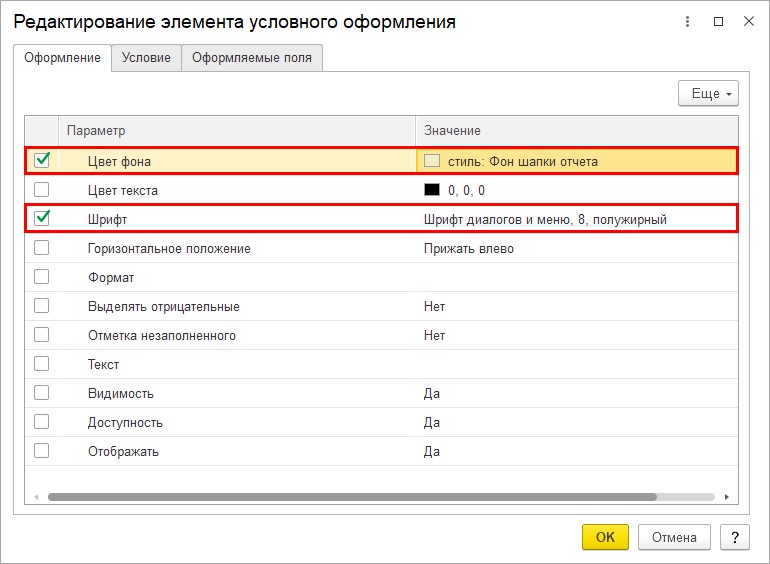Click right arrow of horizontal scrollbar
Screen dimensions: 770x564
727,497
